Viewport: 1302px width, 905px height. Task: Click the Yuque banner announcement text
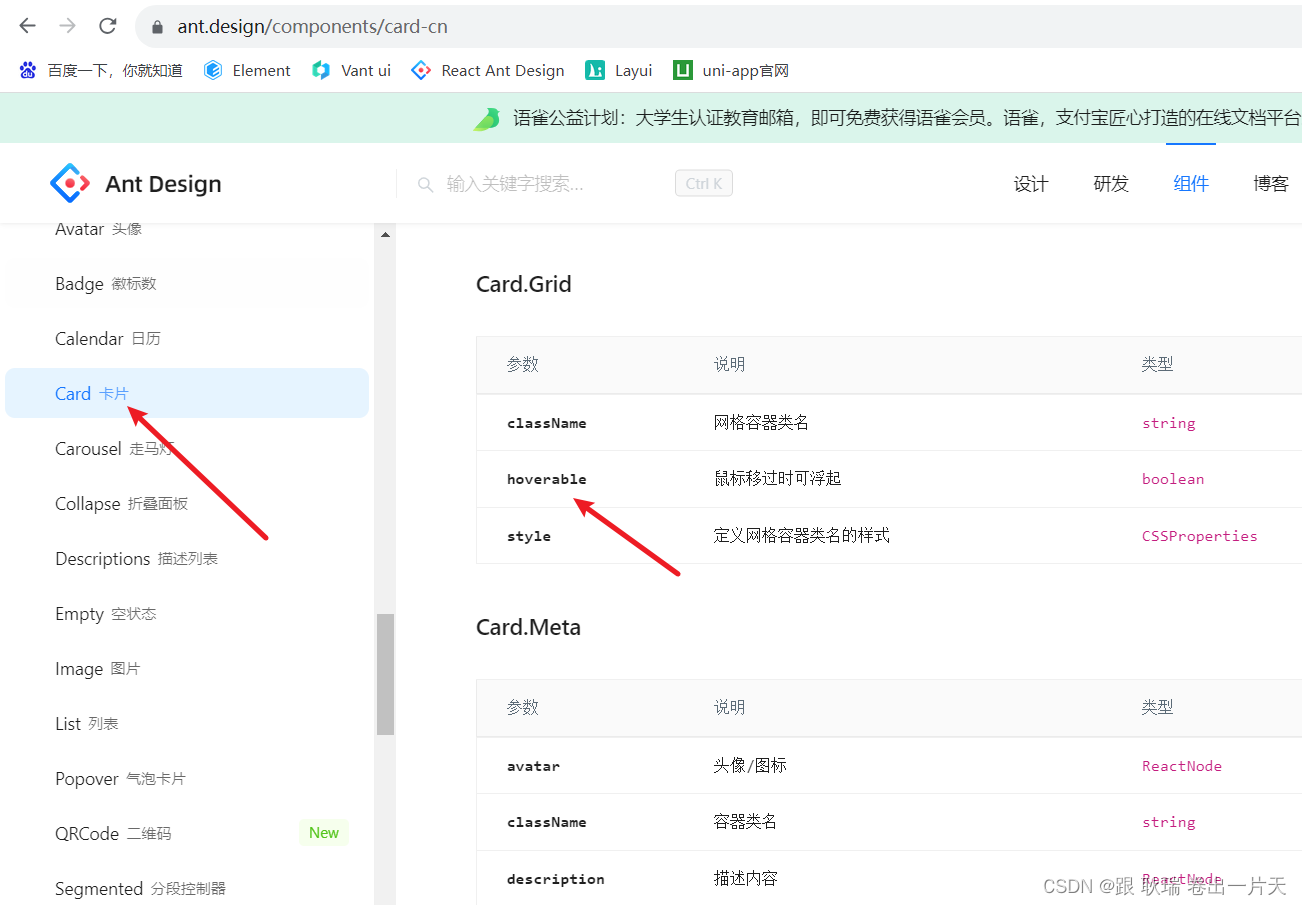point(907,118)
